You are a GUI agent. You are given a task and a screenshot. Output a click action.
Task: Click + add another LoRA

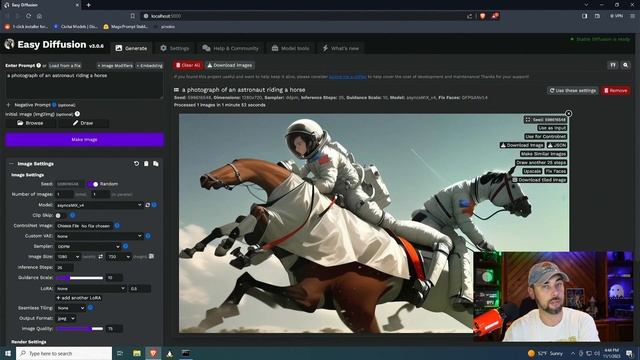coord(79,298)
